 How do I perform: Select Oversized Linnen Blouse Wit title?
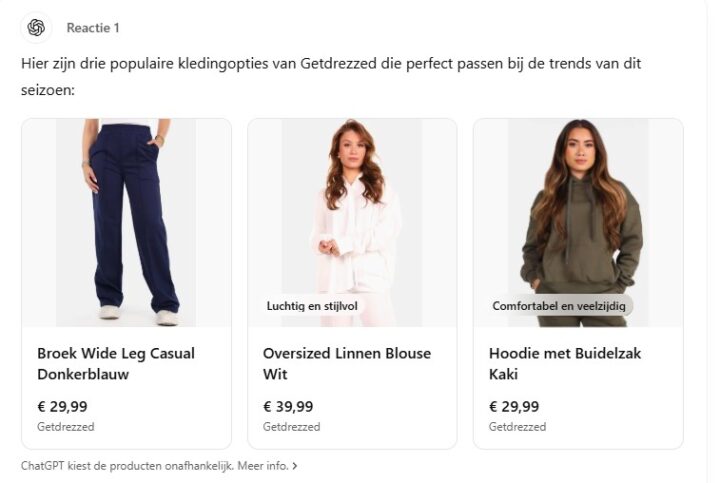[347, 364]
